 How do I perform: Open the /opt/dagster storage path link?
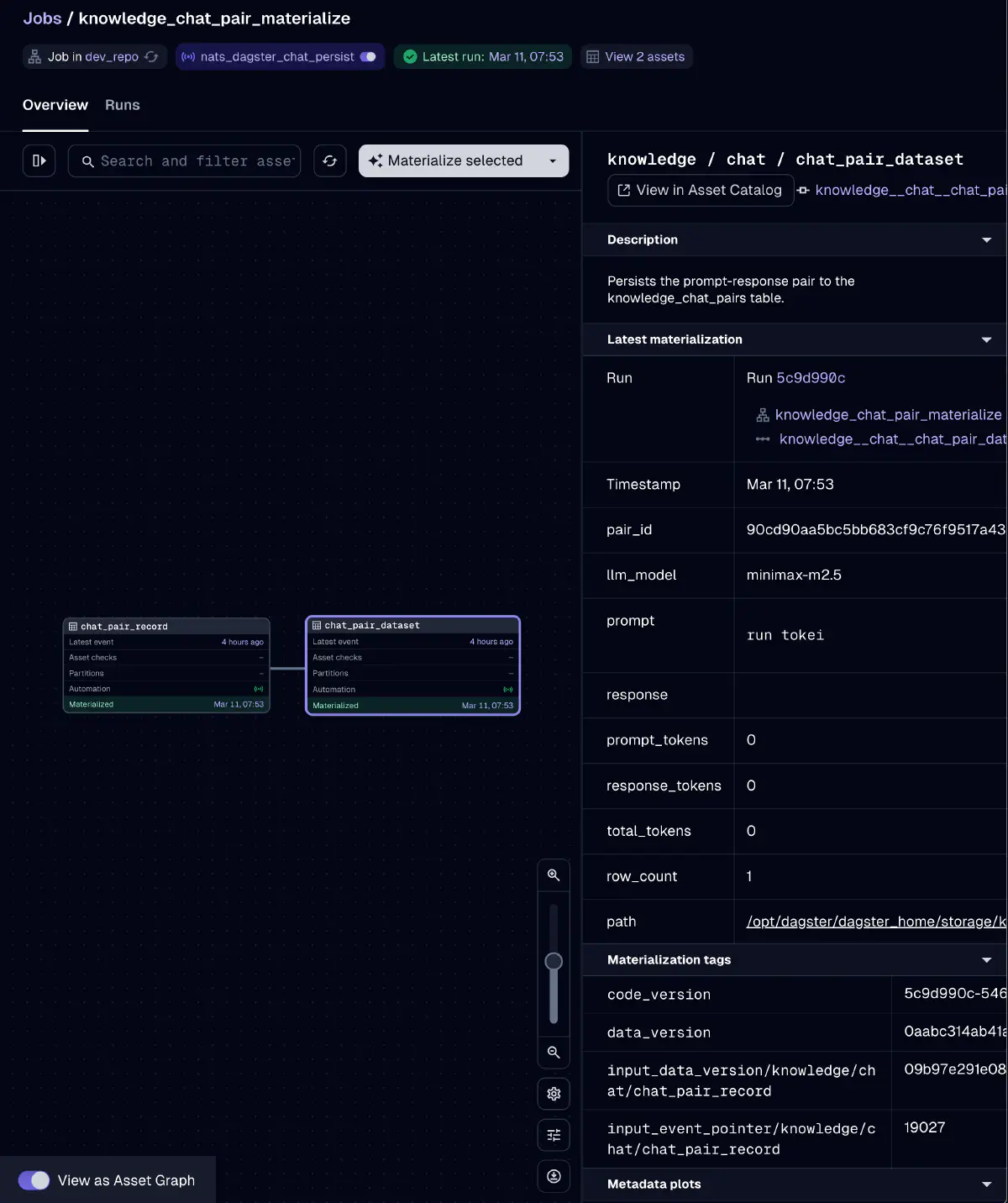click(876, 922)
